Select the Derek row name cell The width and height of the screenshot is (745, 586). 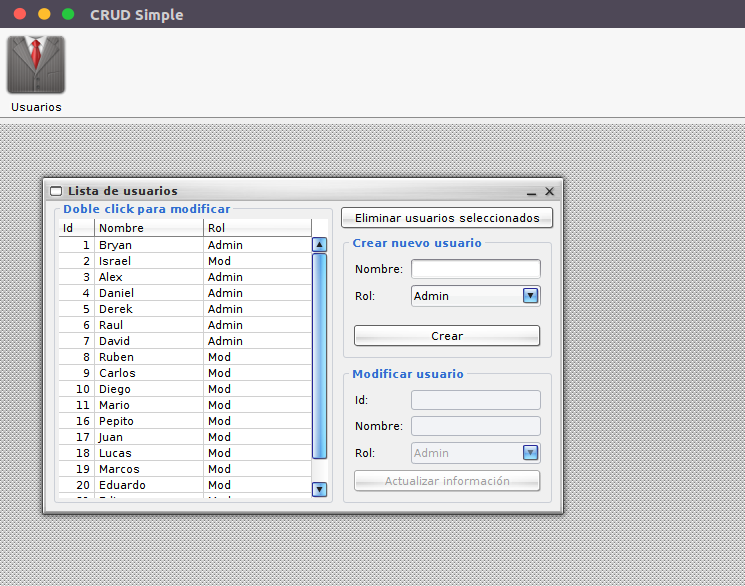point(149,309)
